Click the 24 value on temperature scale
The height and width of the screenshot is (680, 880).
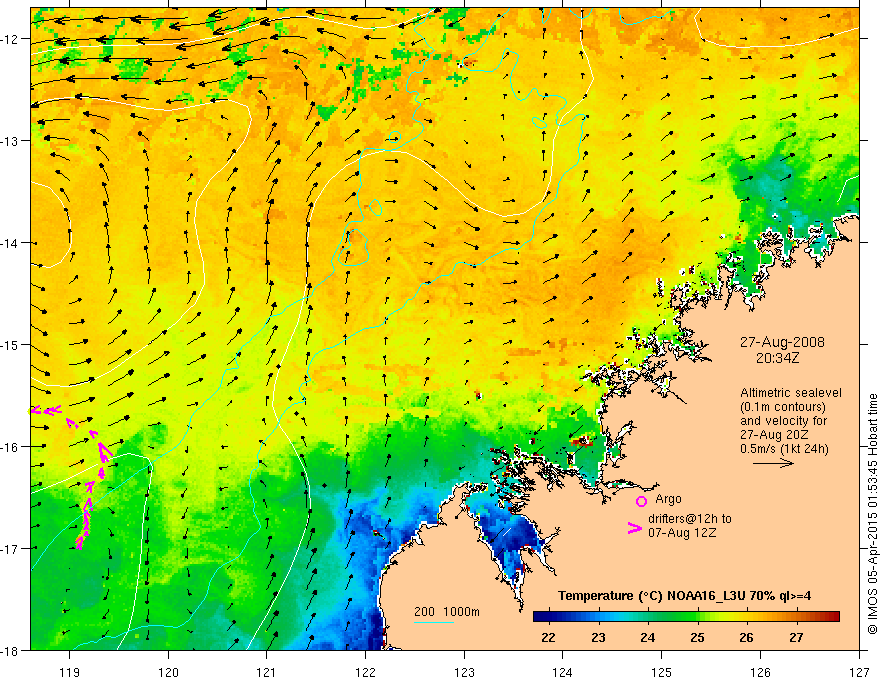point(648,638)
